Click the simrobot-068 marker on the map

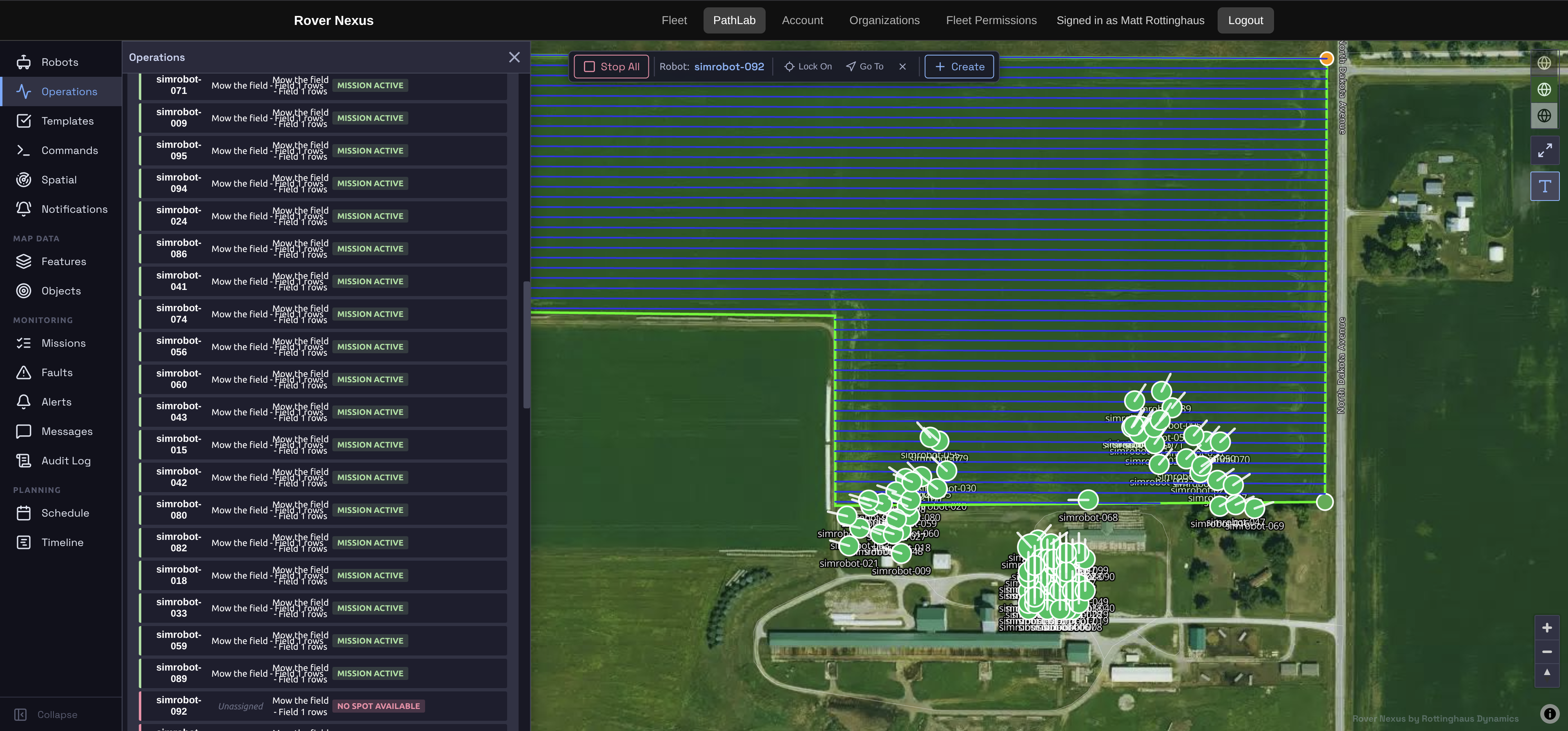point(1088,500)
